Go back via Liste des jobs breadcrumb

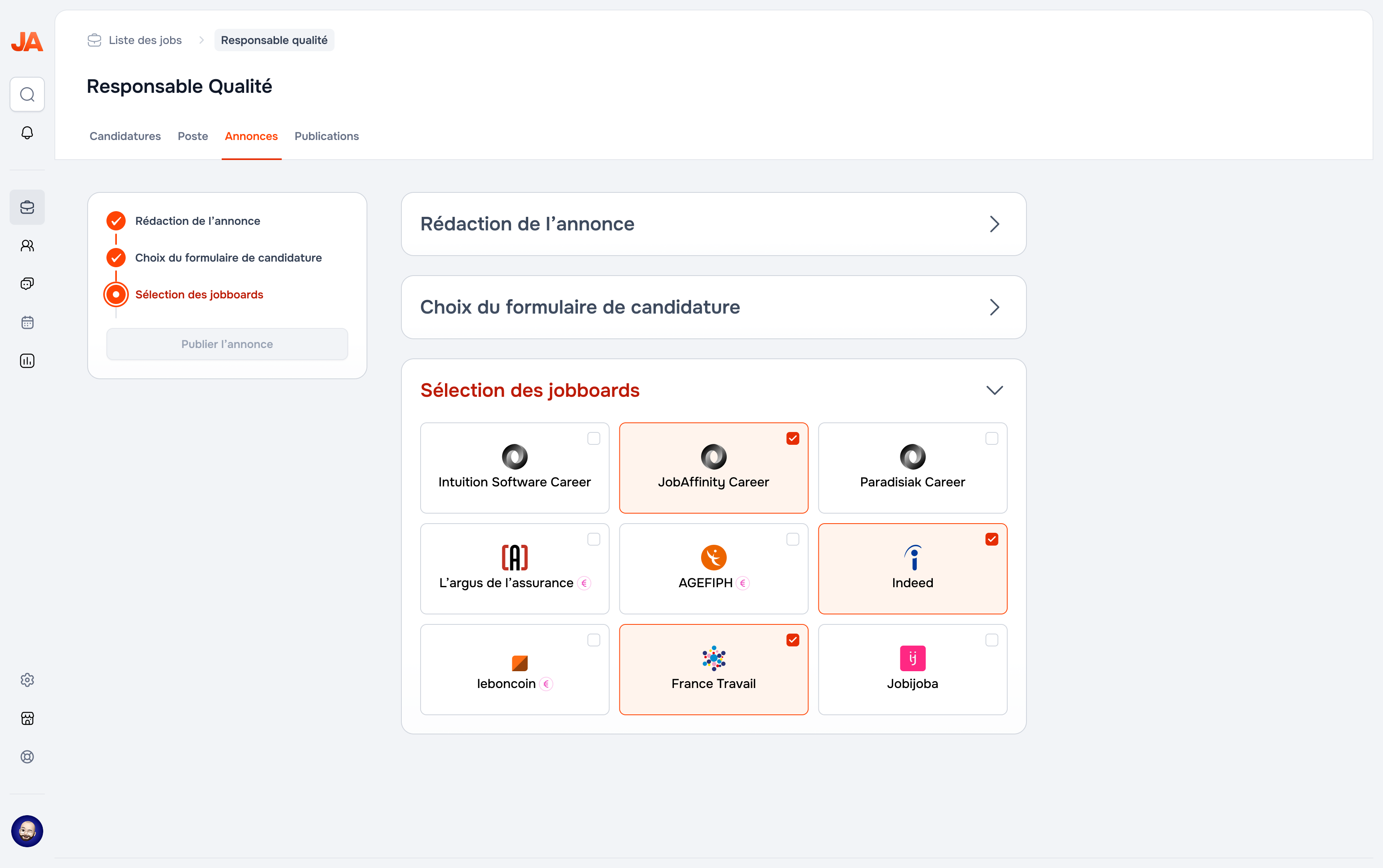point(145,40)
